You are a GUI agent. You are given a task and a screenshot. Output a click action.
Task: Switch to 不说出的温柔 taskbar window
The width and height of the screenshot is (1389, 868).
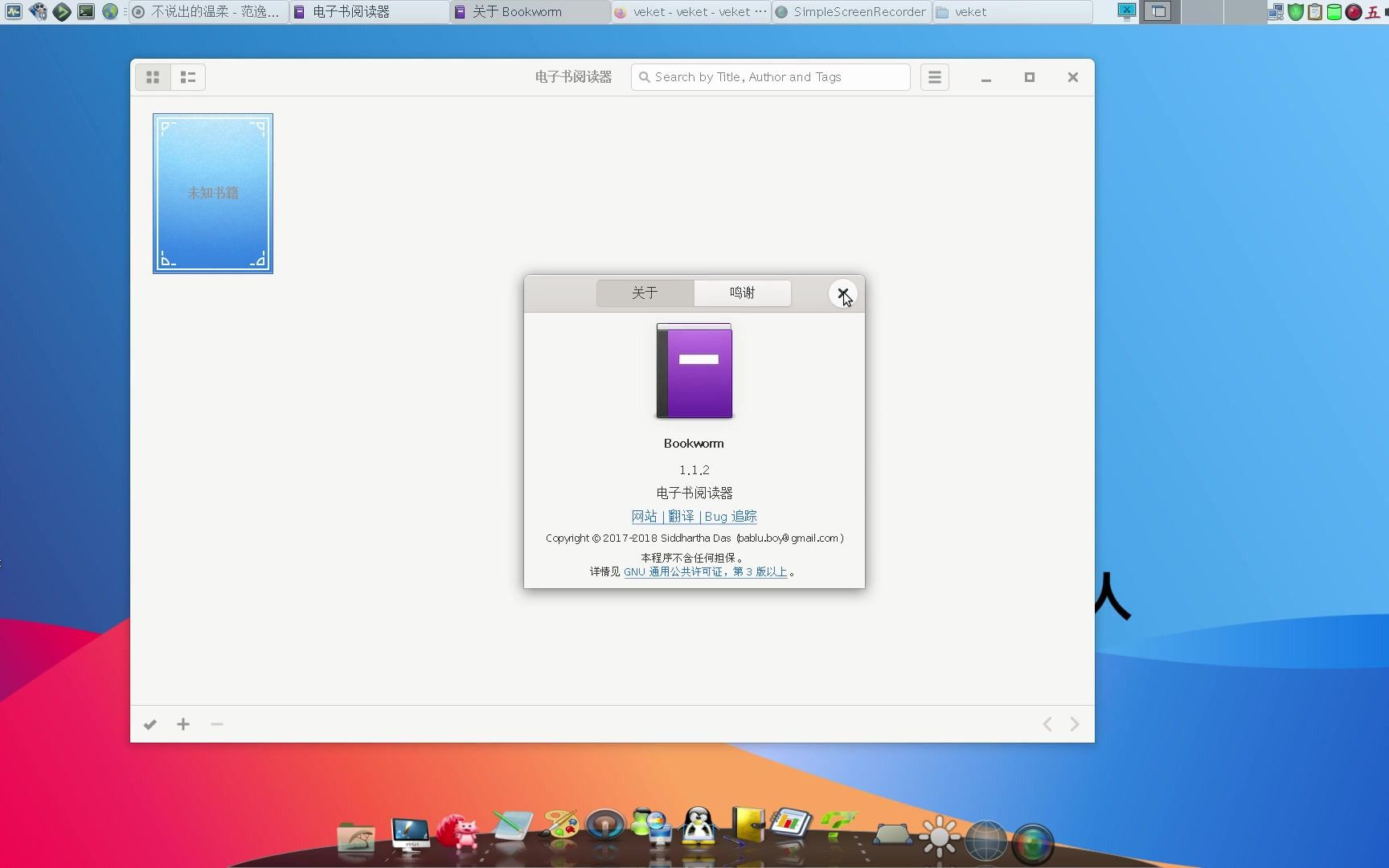coord(209,11)
